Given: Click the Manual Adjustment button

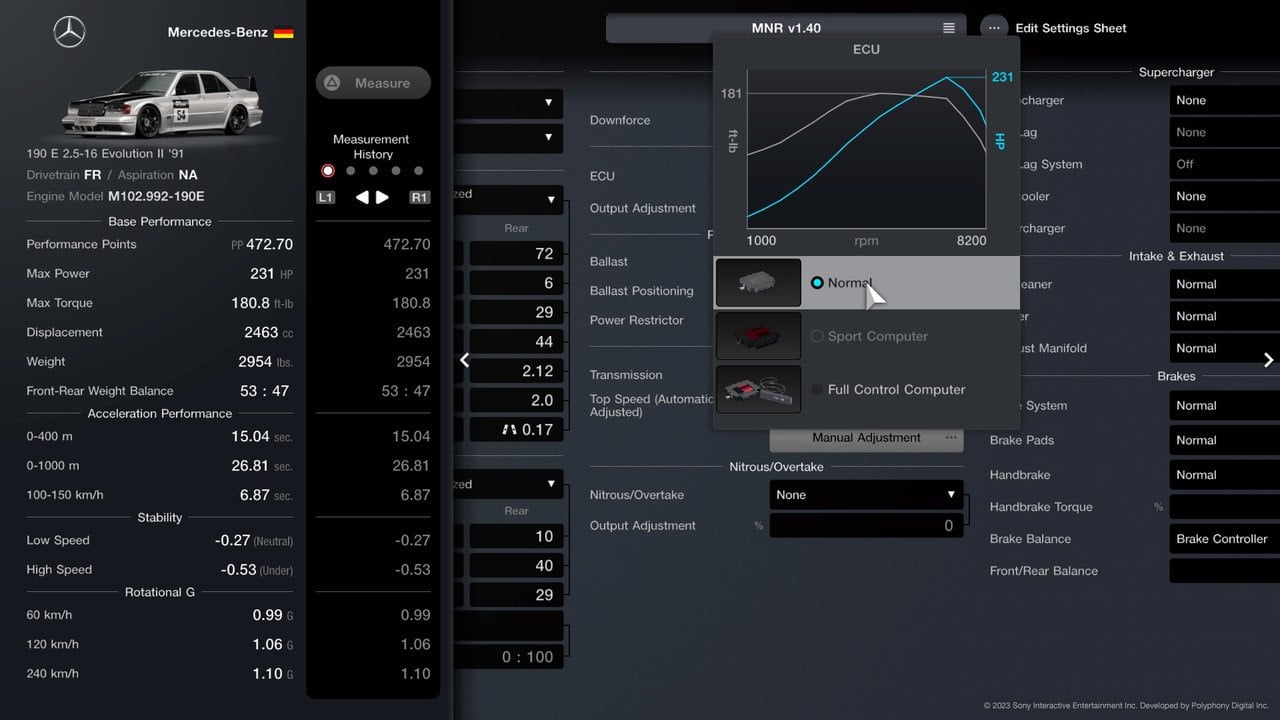Looking at the screenshot, I should pyautogui.click(x=866, y=438).
